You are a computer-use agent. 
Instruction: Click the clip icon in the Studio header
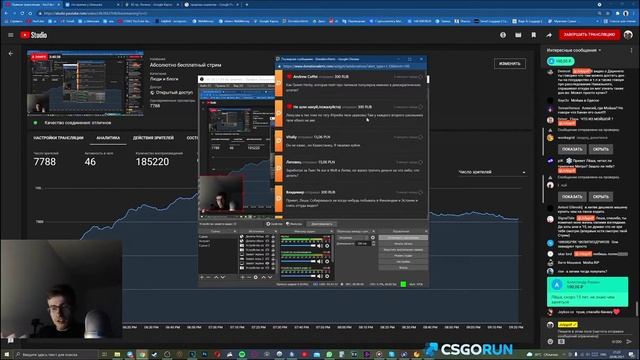pyautogui.click(x=518, y=35)
